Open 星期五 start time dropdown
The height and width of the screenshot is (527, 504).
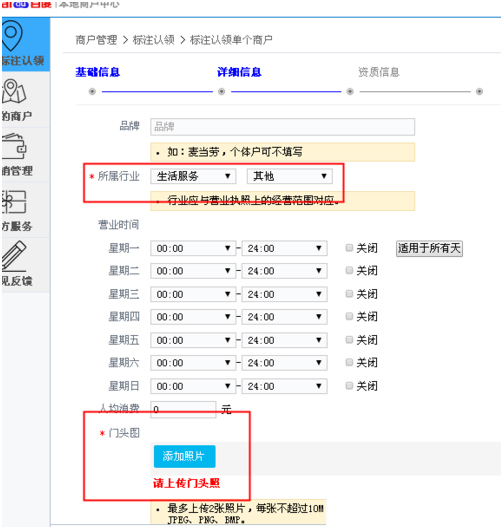tap(193, 340)
